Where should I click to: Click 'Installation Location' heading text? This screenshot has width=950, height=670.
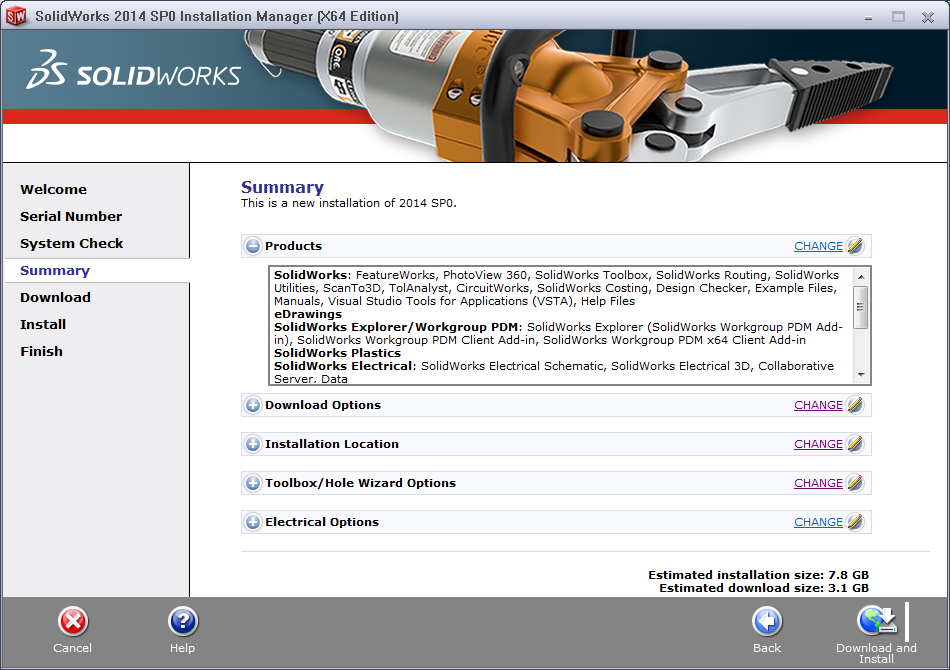coord(332,444)
